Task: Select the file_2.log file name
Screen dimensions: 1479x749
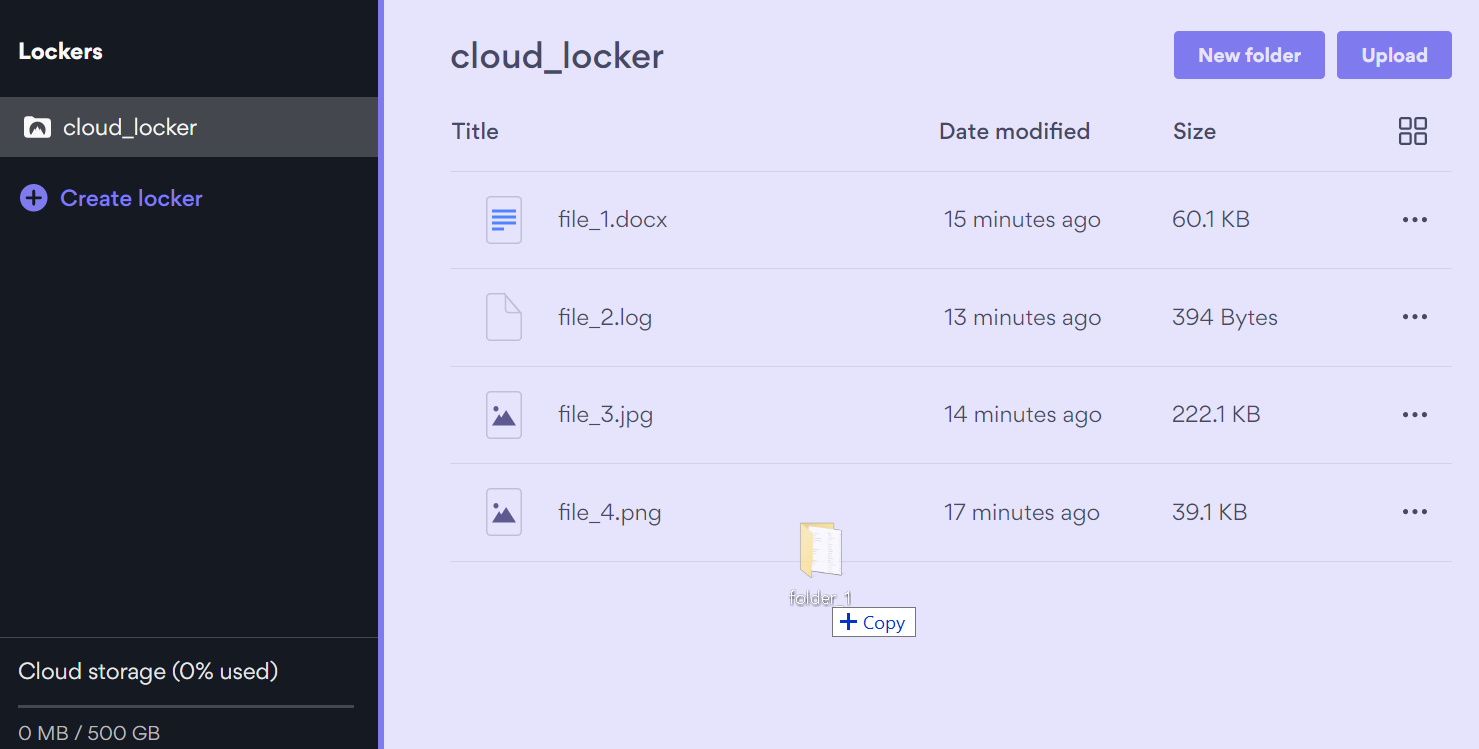Action: tap(605, 318)
